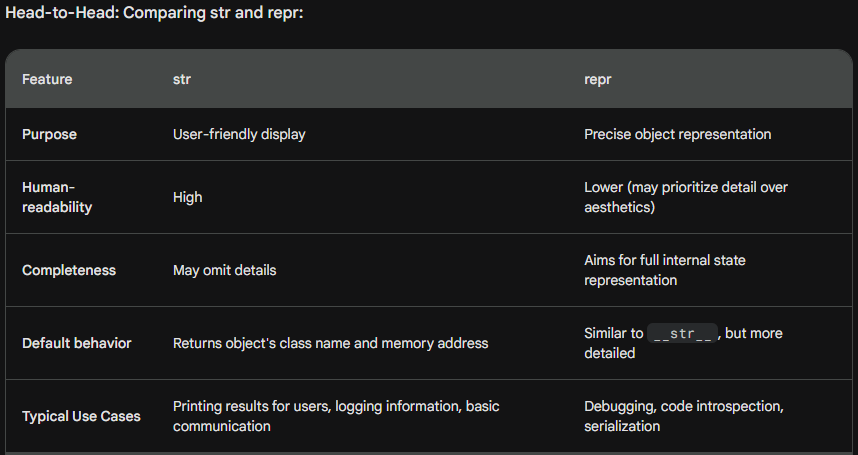
Task: Select the 'Typical Use Cases' row label
Action: point(81,416)
